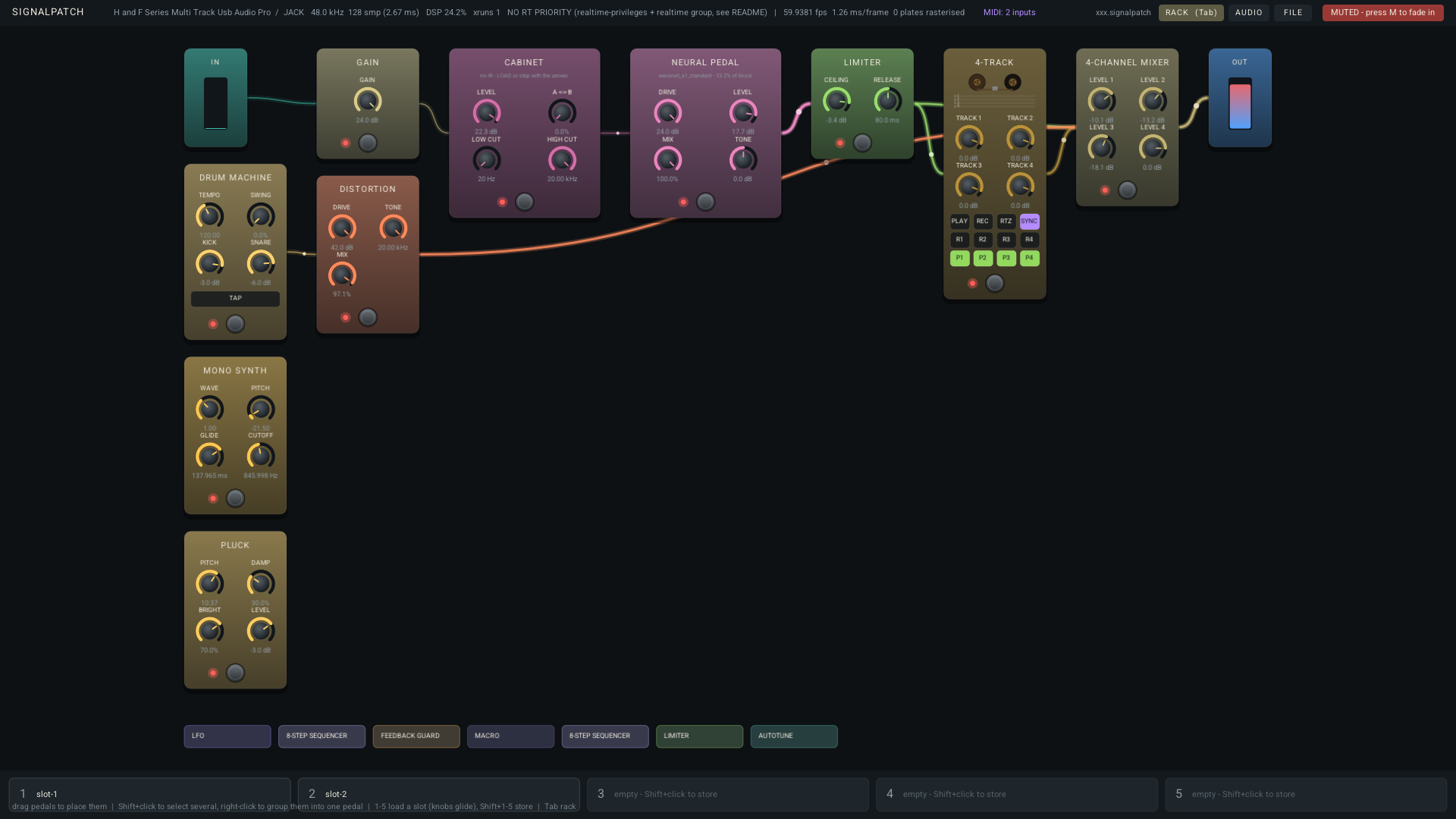Image resolution: width=1456 pixels, height=819 pixels.
Task: Switch to the RACK (Tab) view
Action: click(x=1191, y=13)
